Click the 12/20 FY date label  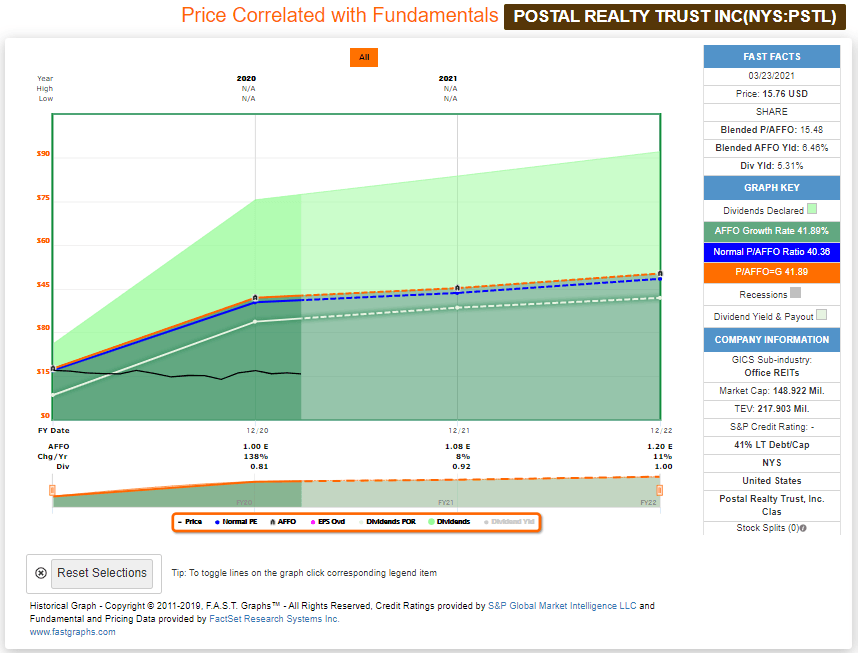[257, 431]
